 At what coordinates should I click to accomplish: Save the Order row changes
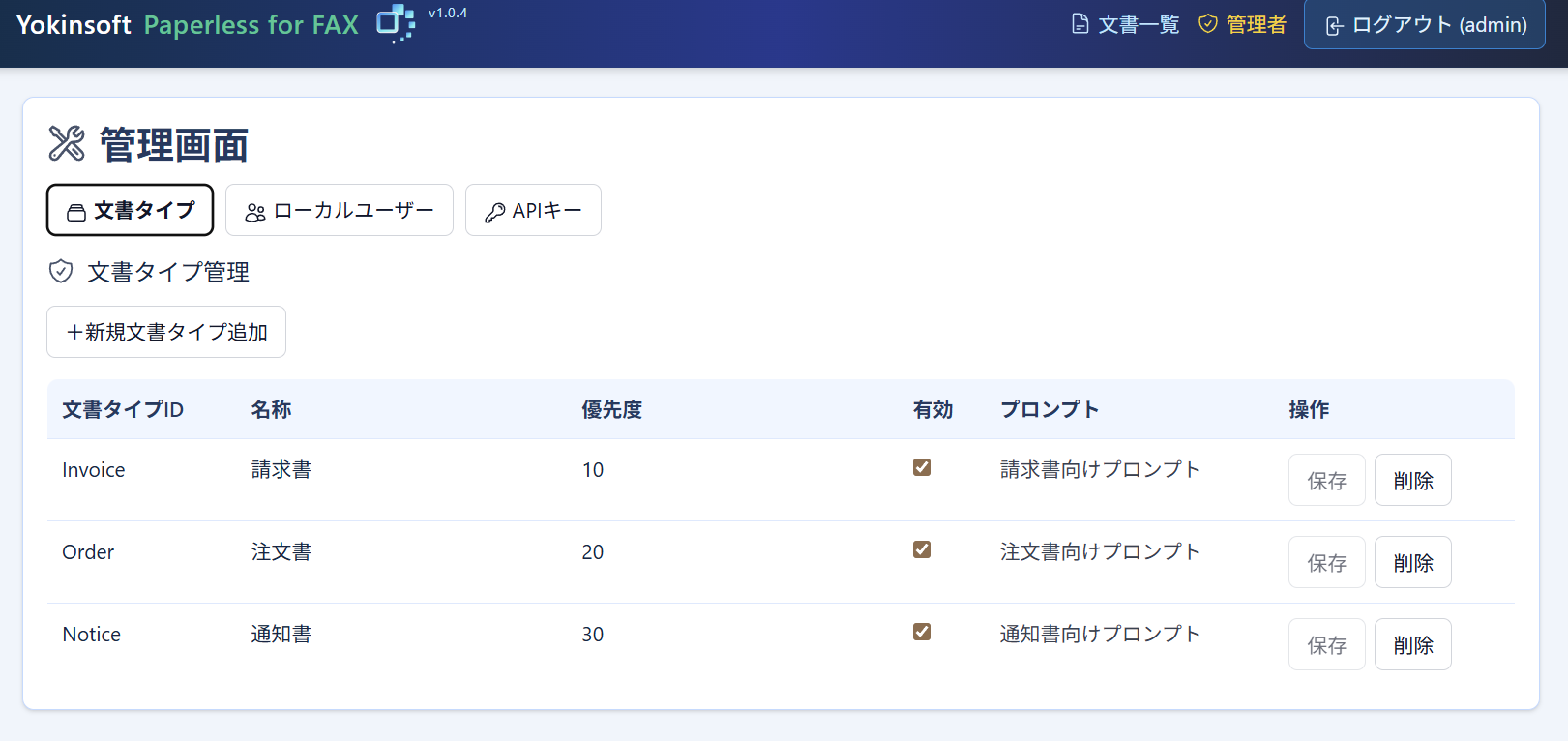click(x=1326, y=563)
